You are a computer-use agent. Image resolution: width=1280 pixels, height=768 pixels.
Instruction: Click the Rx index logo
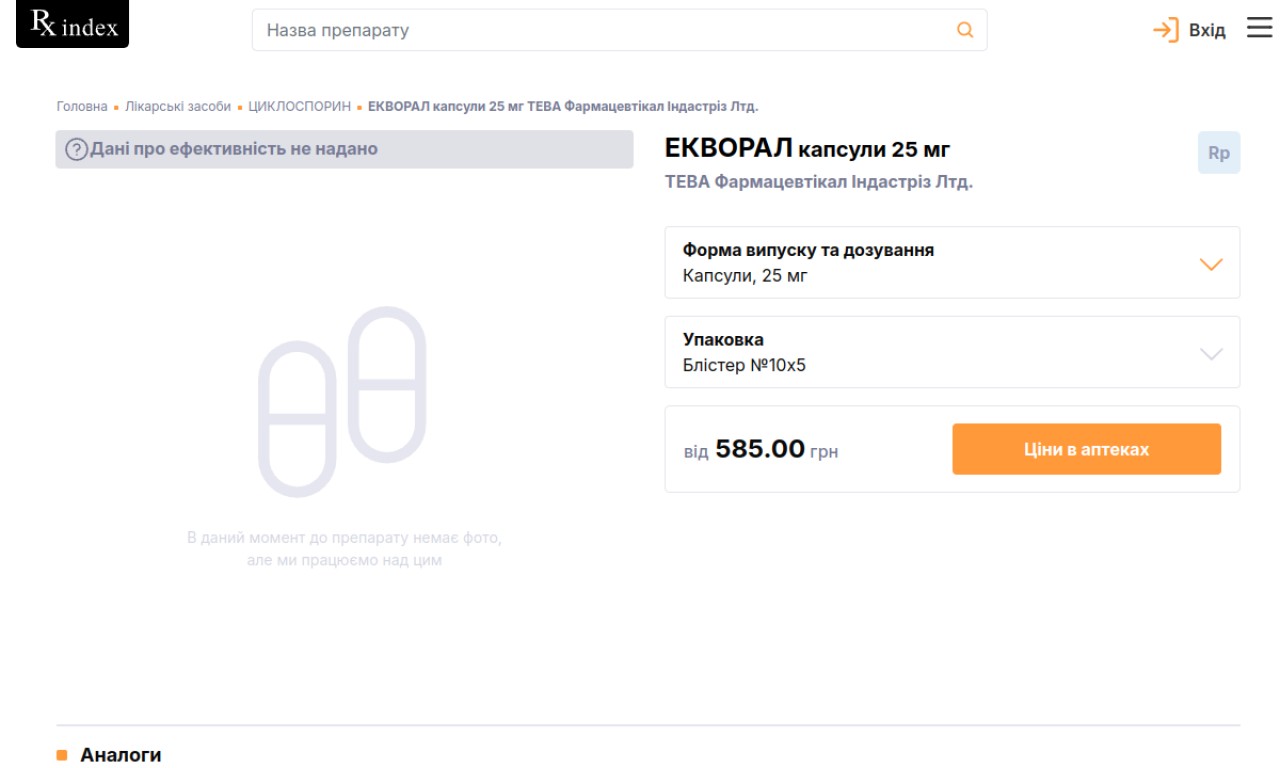tap(73, 25)
